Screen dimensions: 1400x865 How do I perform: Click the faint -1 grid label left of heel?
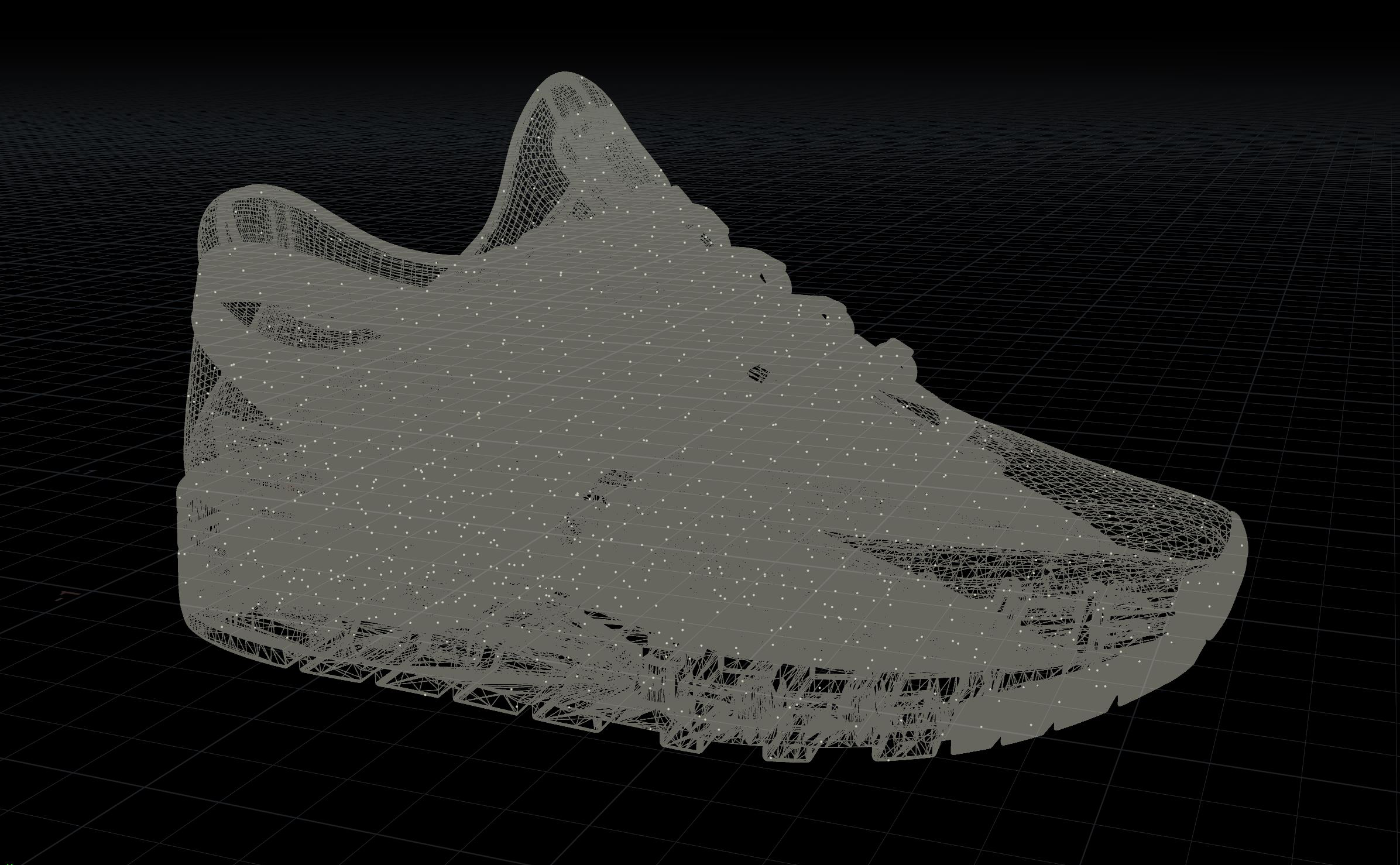(x=87, y=471)
